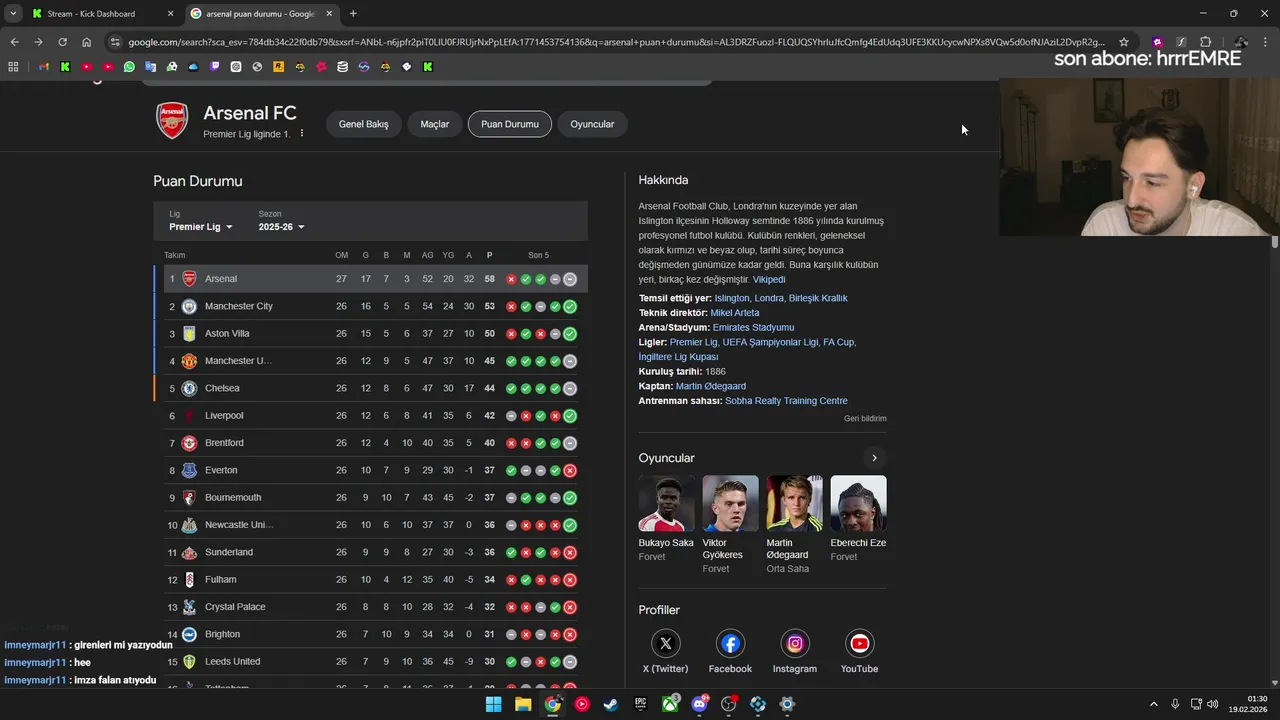Image resolution: width=1280 pixels, height=720 pixels.
Task: Open Windows Start menu
Action: 494,704
